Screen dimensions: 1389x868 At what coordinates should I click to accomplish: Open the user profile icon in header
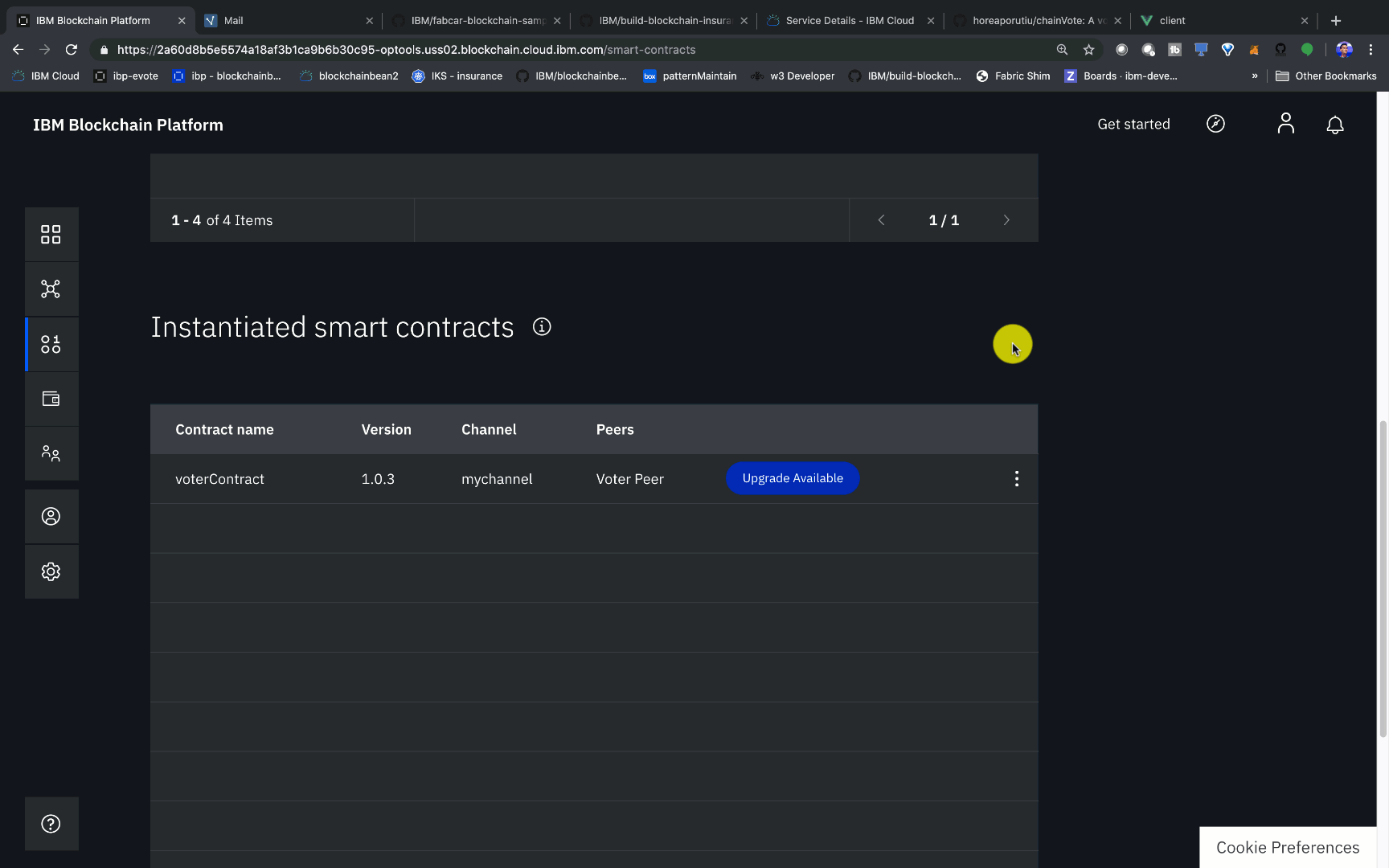pyautogui.click(x=1286, y=124)
